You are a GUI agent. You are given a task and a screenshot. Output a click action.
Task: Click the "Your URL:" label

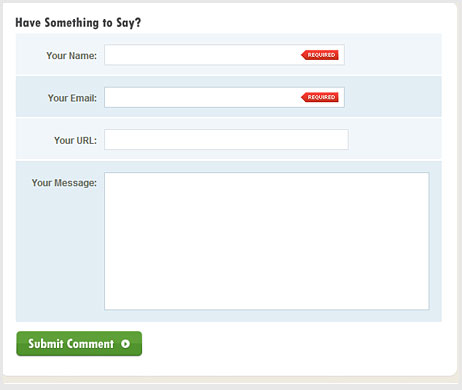tap(75, 141)
